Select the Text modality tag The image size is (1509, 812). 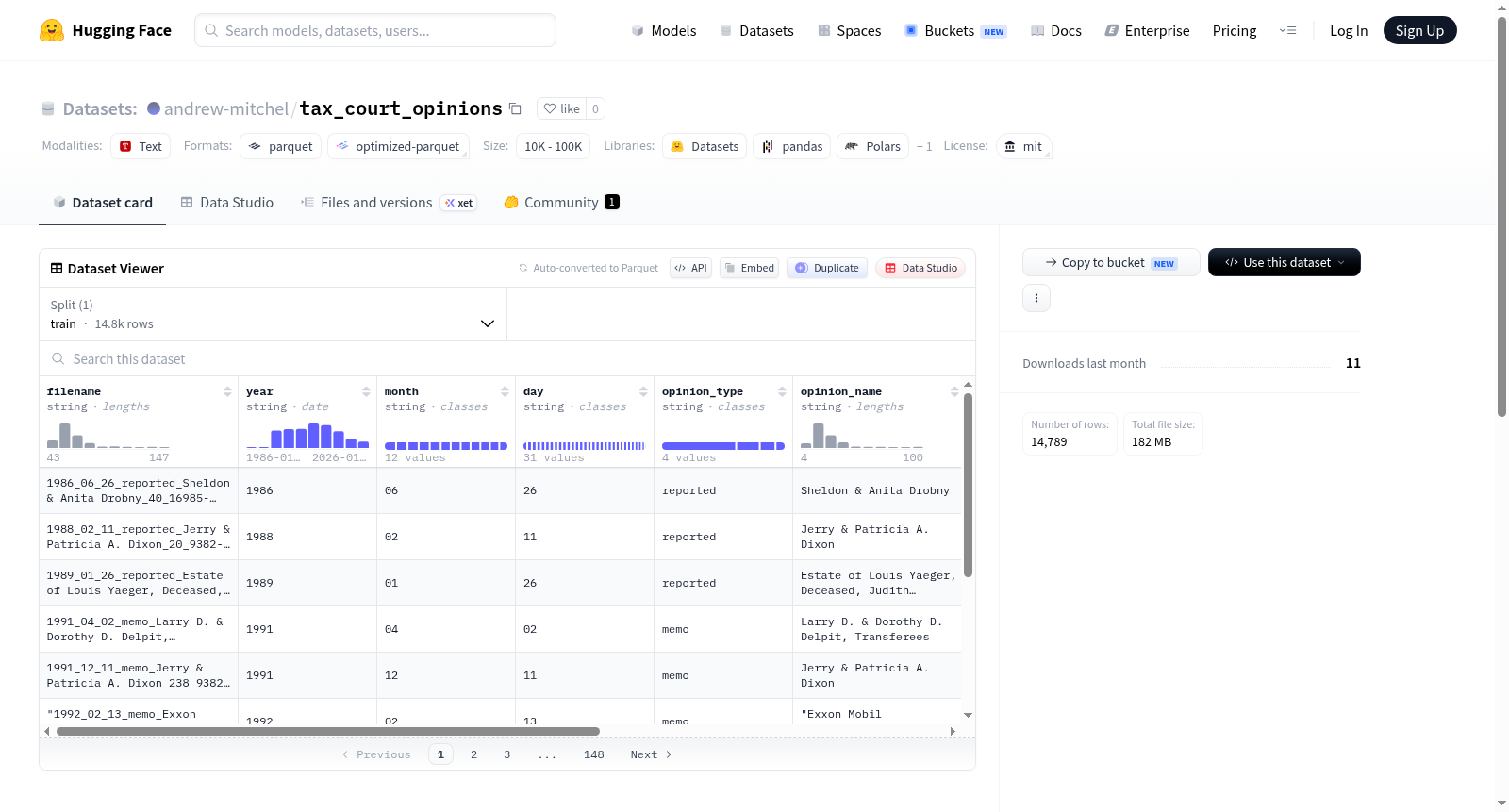141,146
